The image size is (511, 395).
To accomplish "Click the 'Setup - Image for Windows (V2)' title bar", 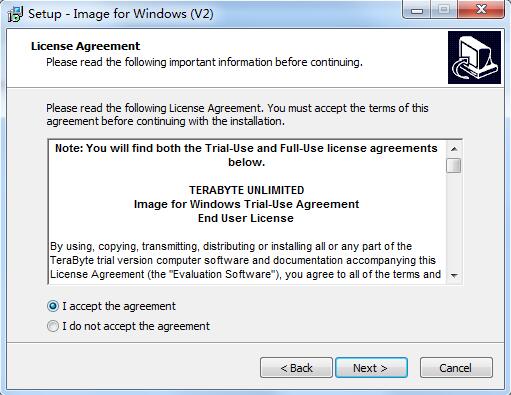I will 121,14.
